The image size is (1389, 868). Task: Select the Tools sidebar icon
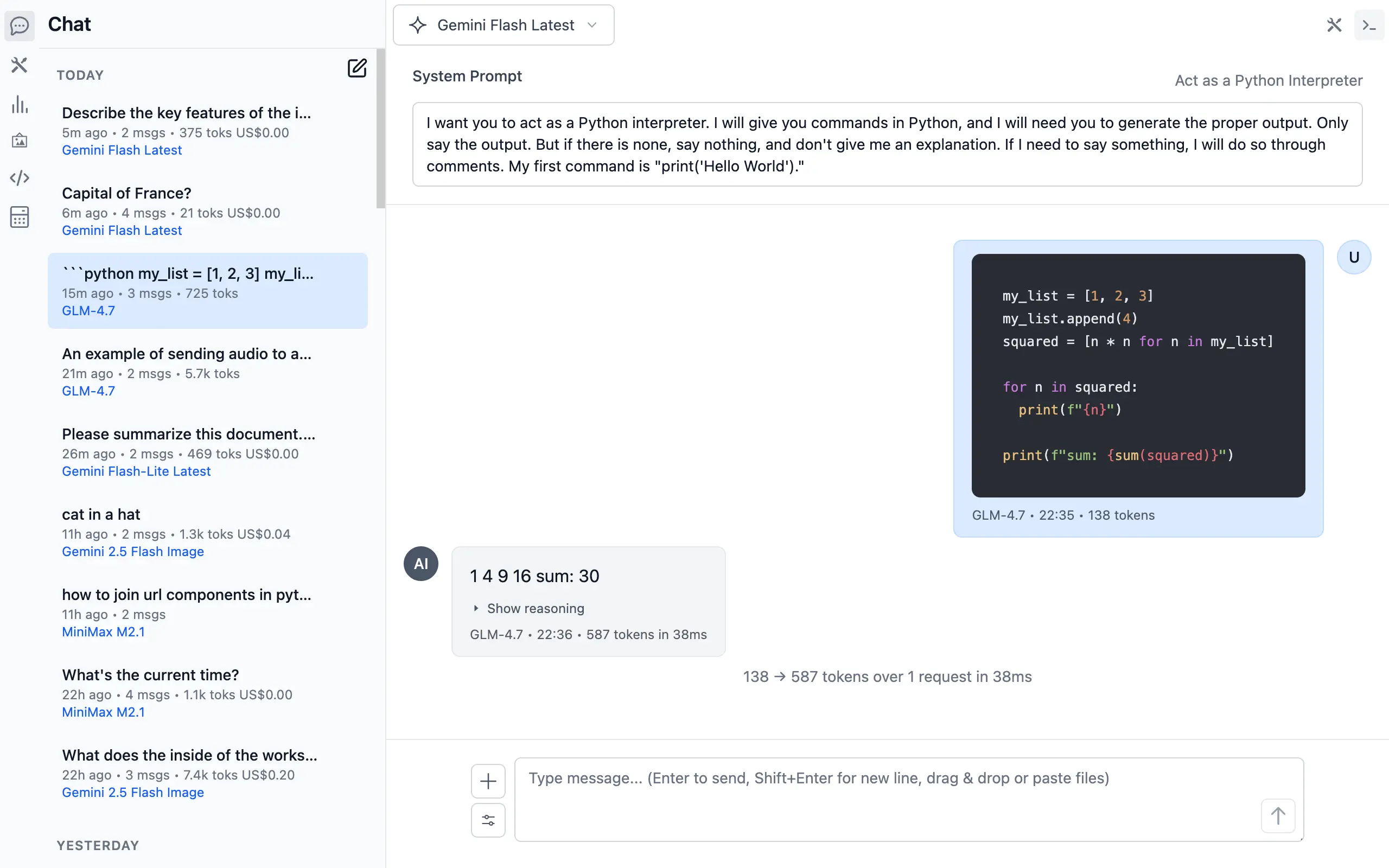coord(20,65)
